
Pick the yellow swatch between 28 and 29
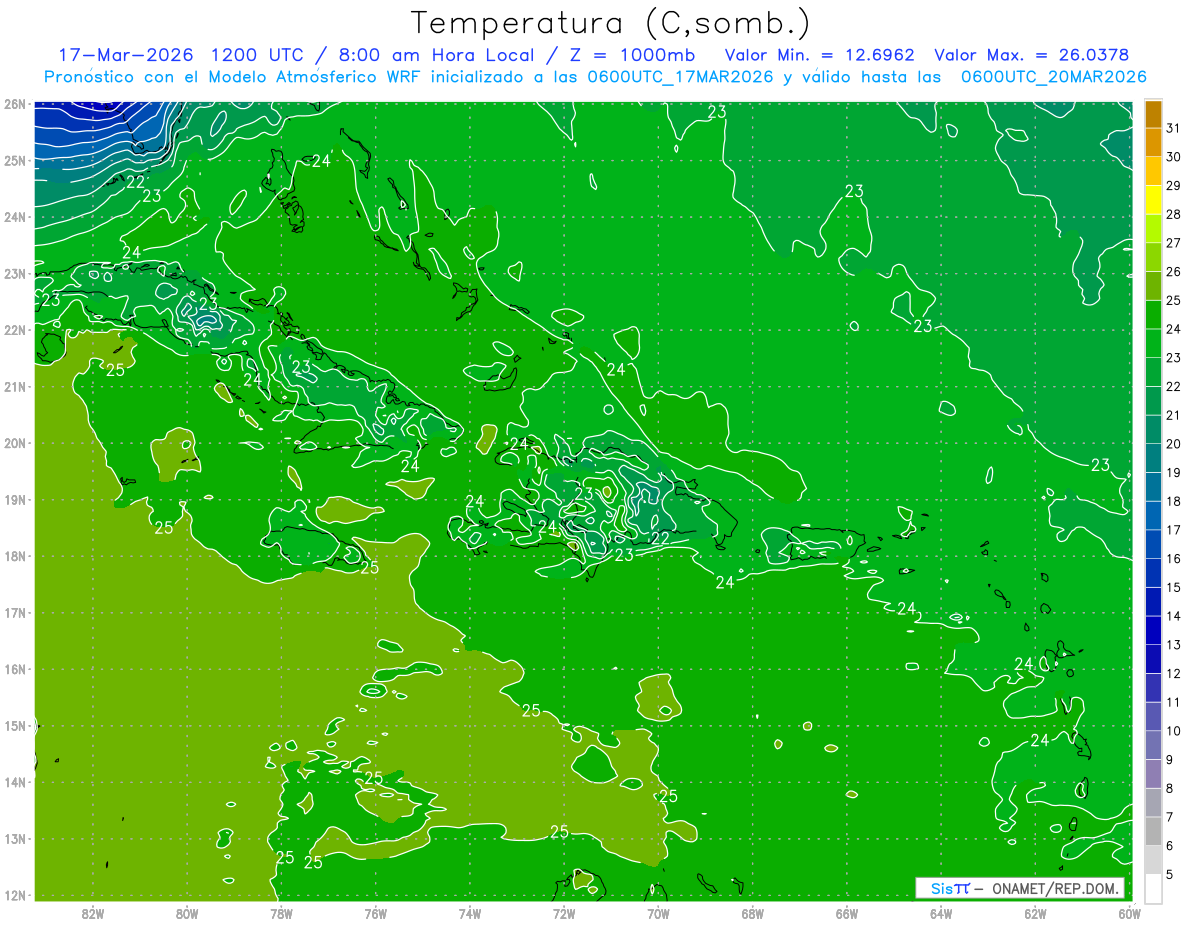1153,200
